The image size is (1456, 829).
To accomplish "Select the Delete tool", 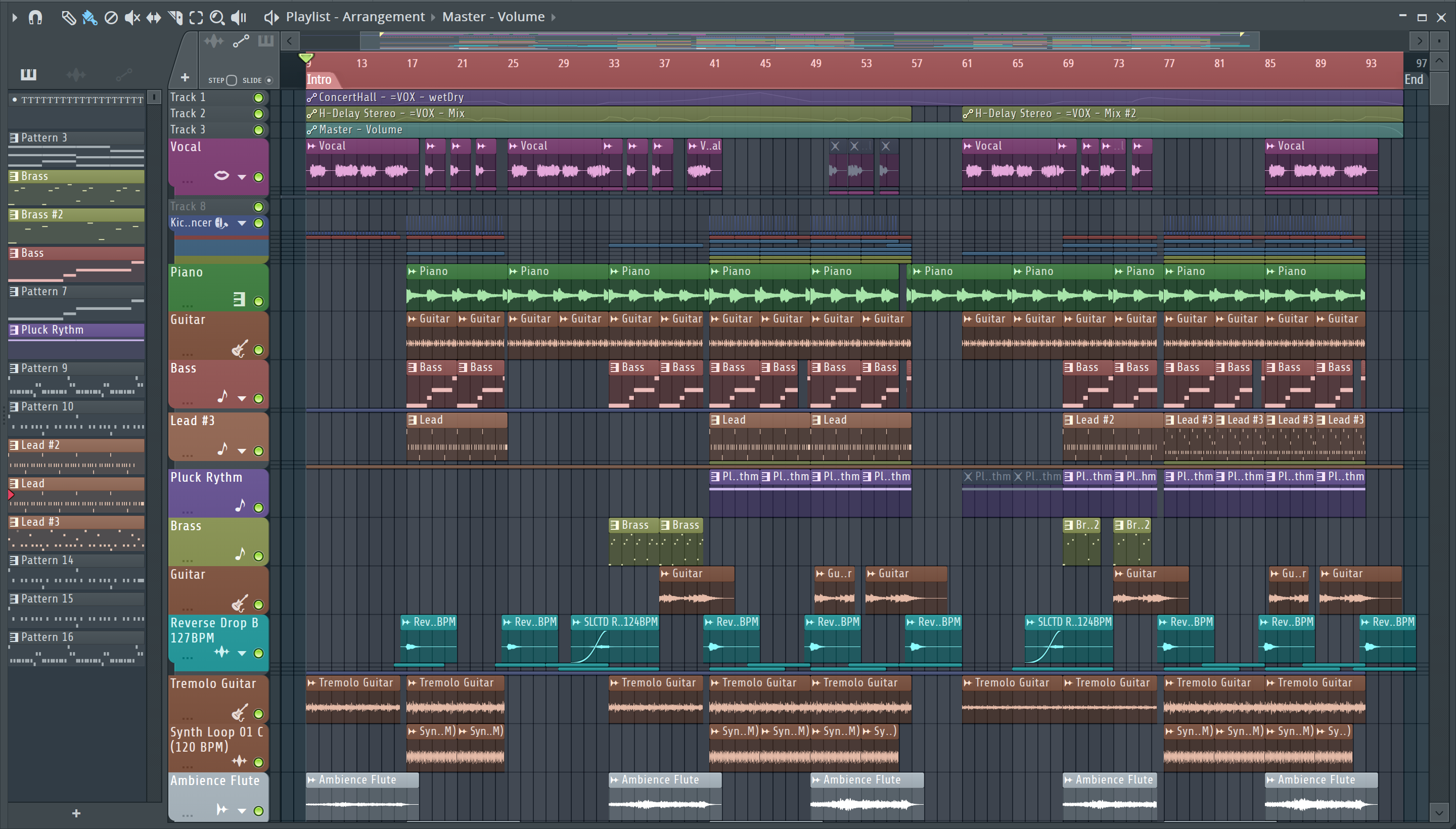I will (111, 18).
